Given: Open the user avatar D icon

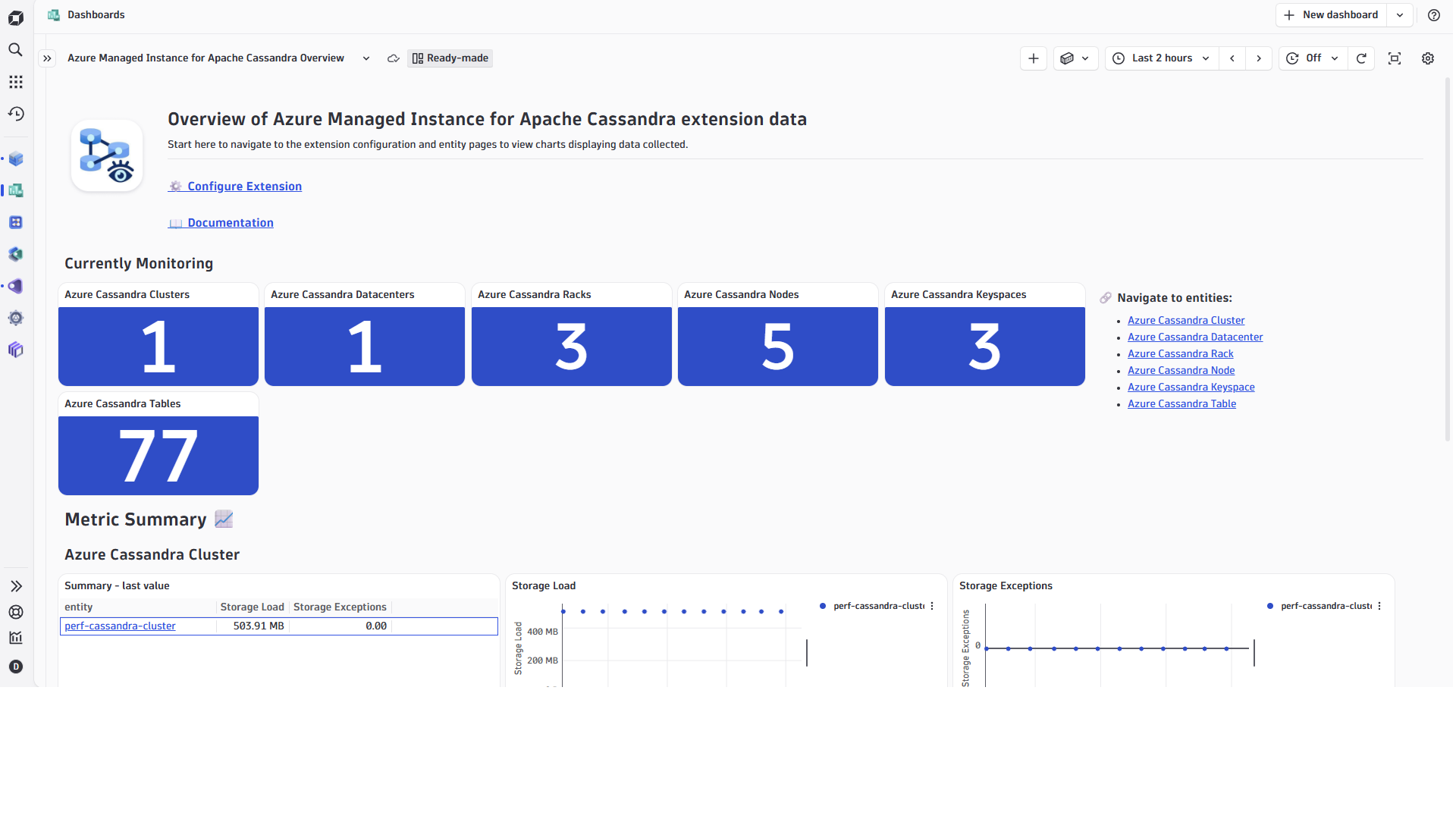Looking at the screenshot, I should point(16,667).
